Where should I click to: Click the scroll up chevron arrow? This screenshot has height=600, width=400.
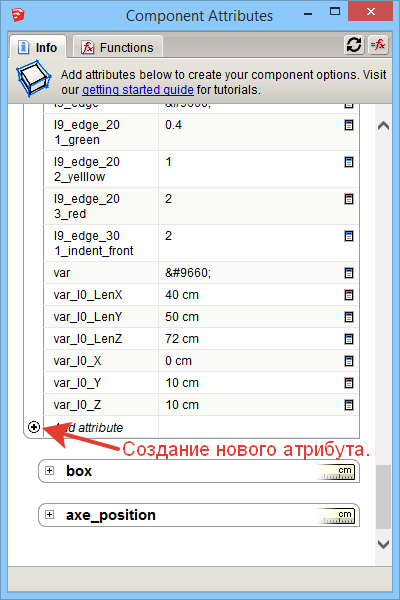click(383, 126)
